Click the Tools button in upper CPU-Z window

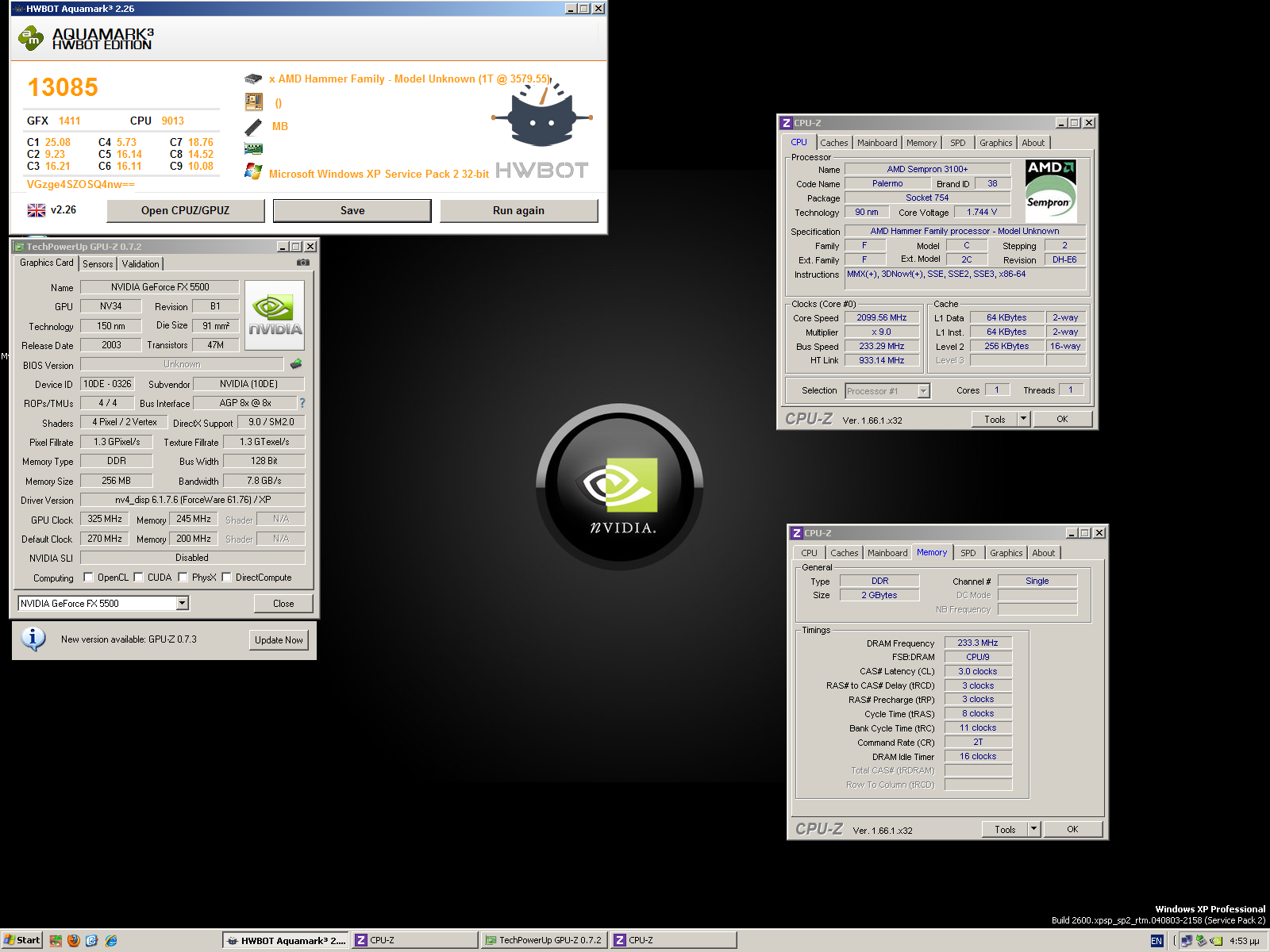click(x=995, y=419)
